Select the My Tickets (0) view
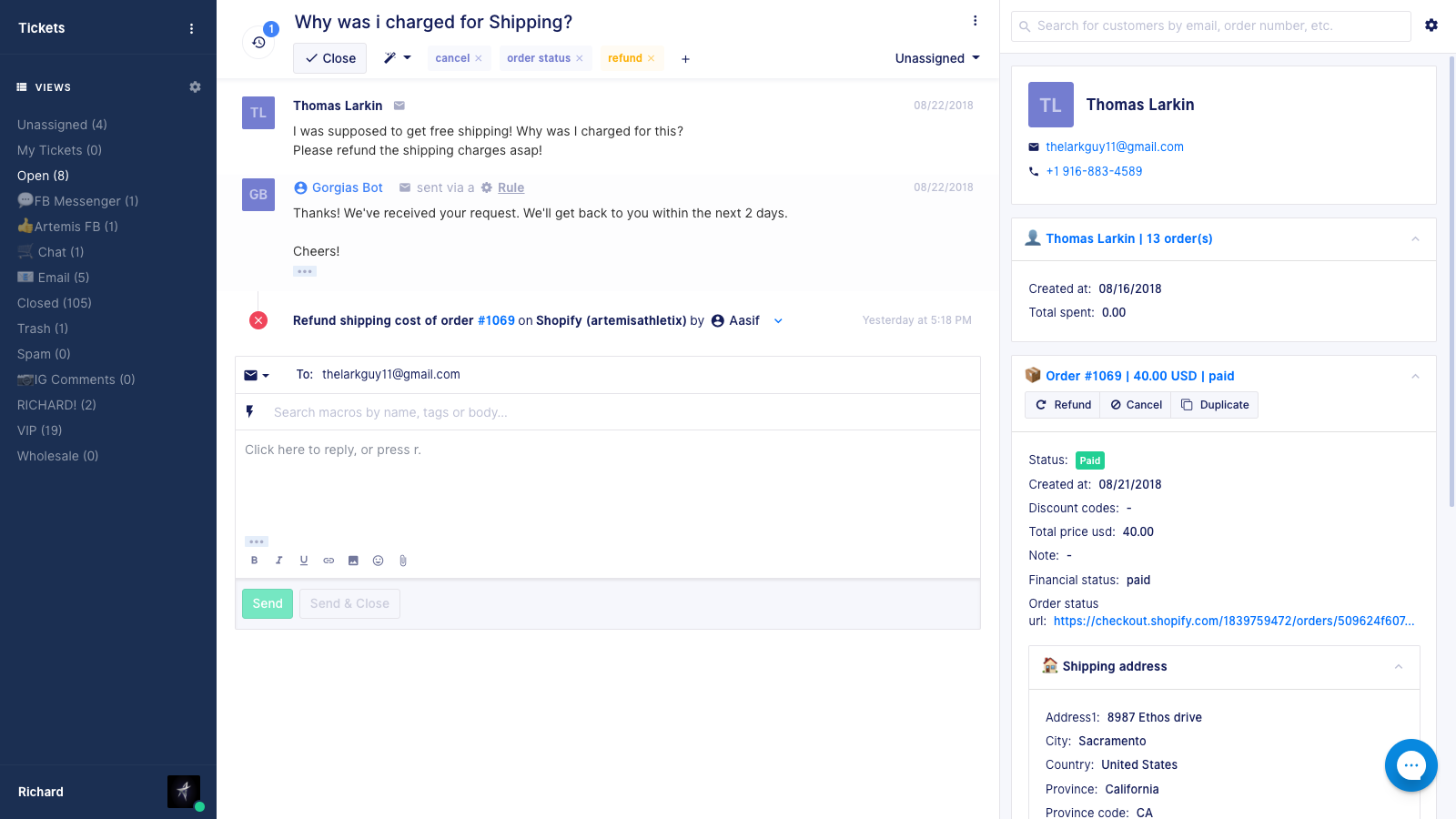Viewport: 1456px width, 819px height. tap(59, 150)
